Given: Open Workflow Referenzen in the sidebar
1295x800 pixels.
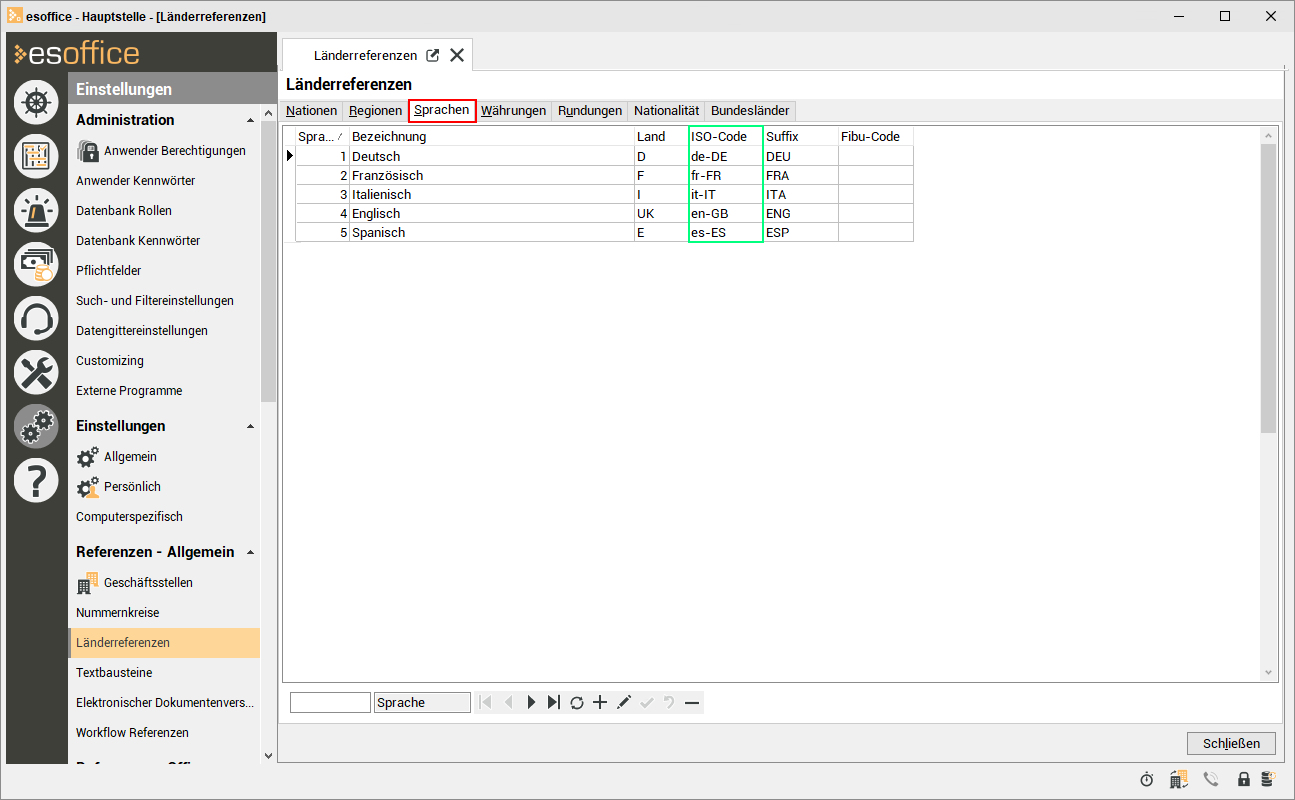Looking at the screenshot, I should pyautogui.click(x=132, y=733).
